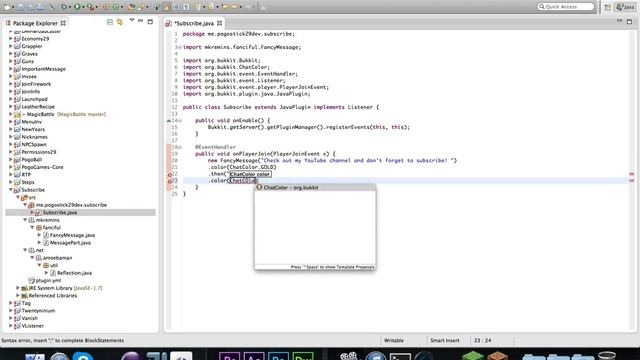Select the Subscribe.java editor tab
This screenshot has width=640, height=360.
point(194,23)
